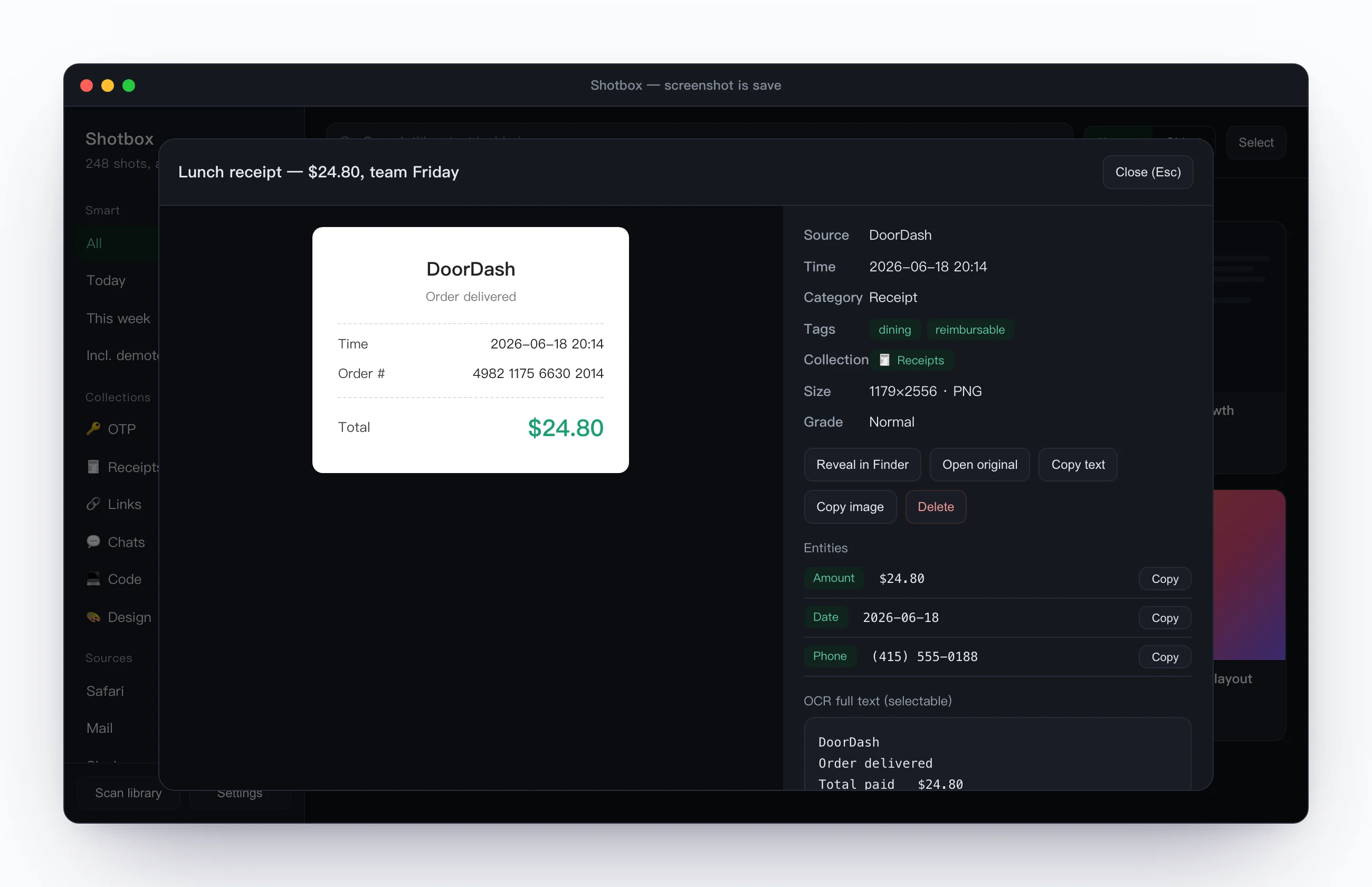The height and width of the screenshot is (887, 1372).
Task: Click the Copy image button
Action: tap(850, 507)
